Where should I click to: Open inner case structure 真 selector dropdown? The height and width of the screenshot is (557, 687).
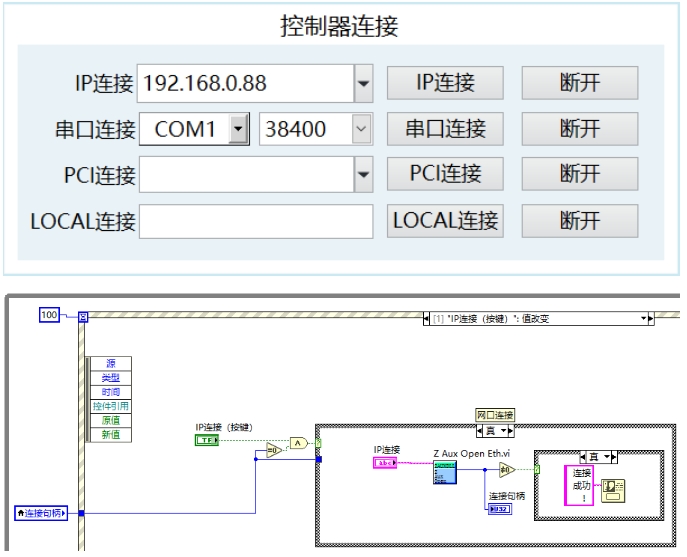point(607,457)
